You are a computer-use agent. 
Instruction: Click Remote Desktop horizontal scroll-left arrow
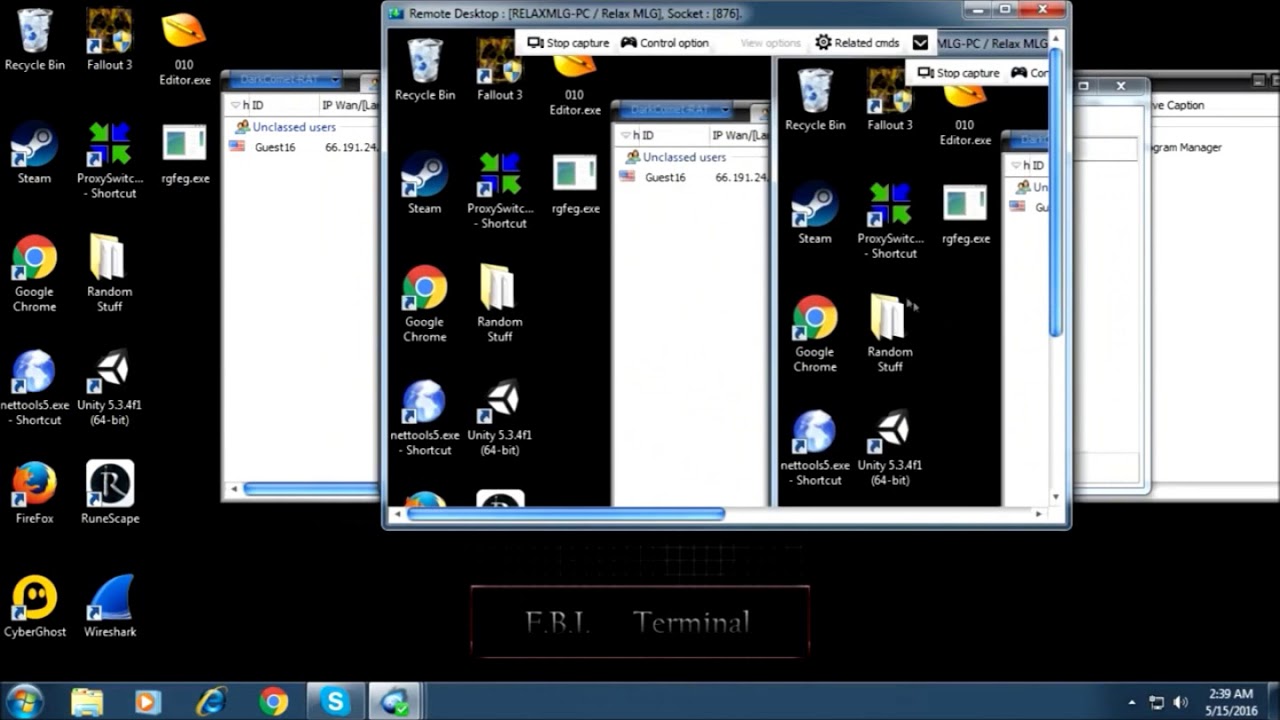(397, 514)
